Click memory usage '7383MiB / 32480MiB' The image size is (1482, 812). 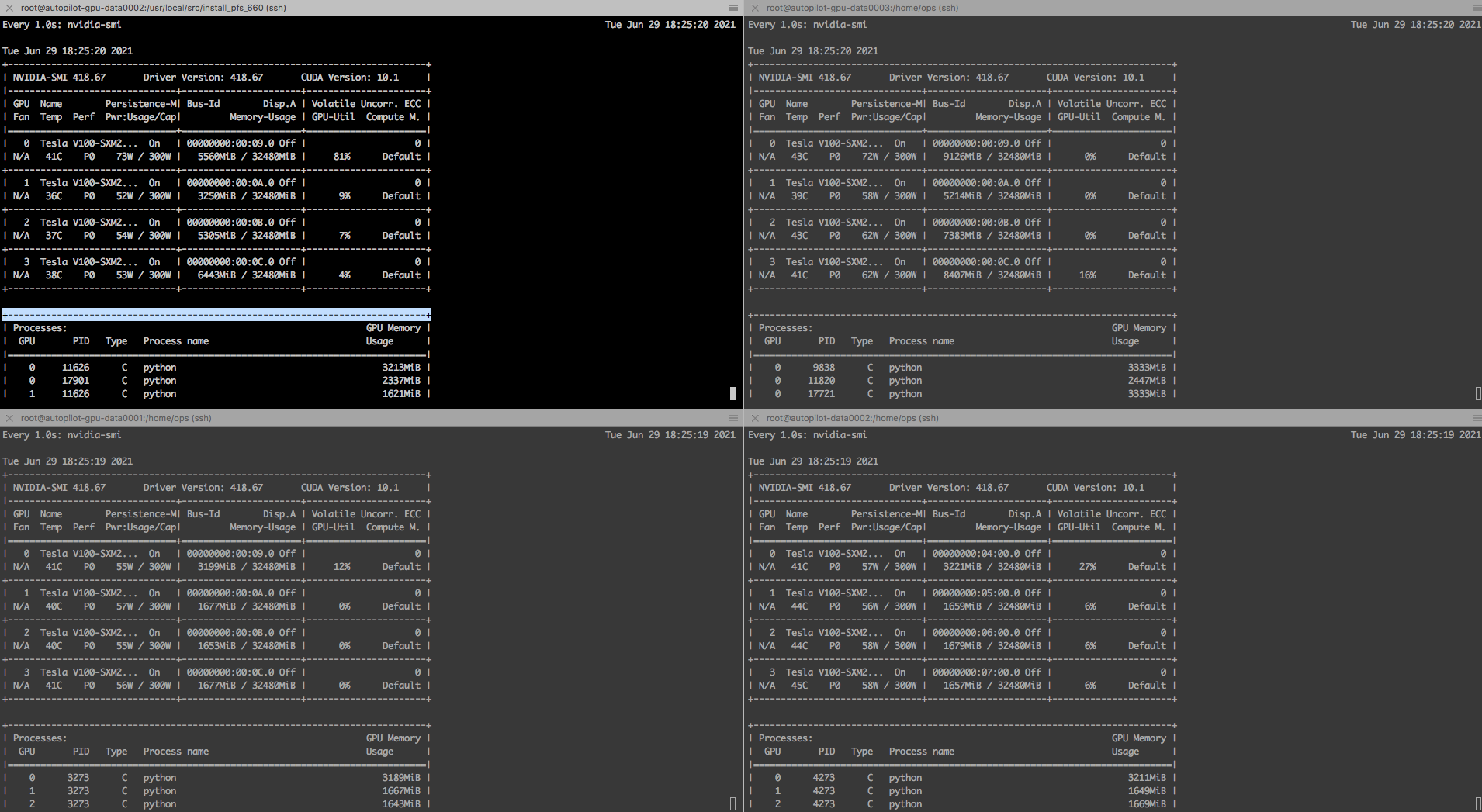coord(992,236)
